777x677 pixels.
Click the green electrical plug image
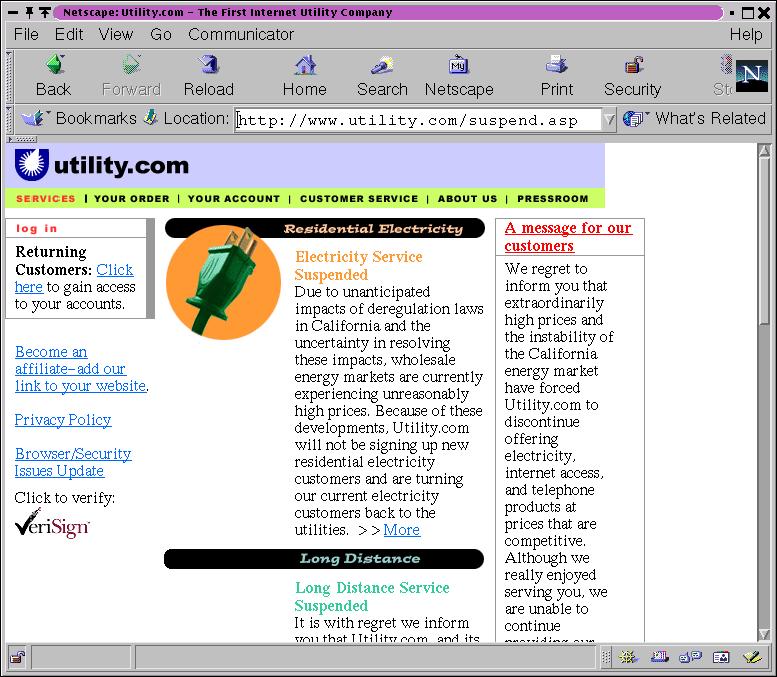click(x=223, y=282)
